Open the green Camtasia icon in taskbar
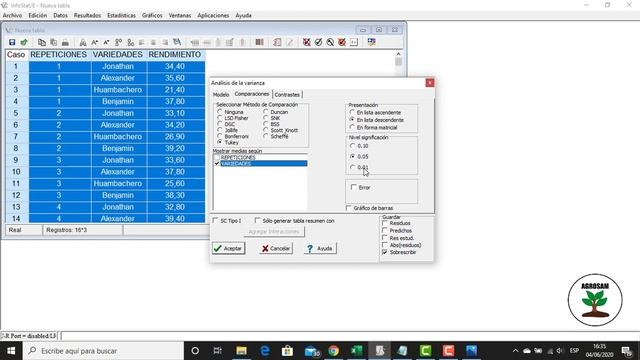The width and height of the screenshot is (640, 360). (425, 351)
